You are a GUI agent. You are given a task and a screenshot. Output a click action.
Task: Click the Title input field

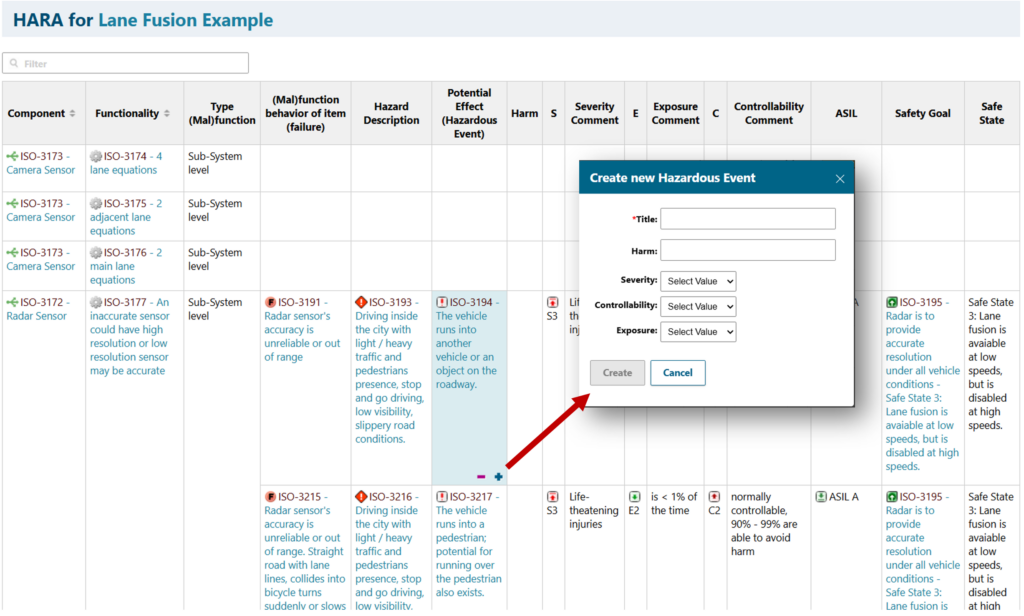(748, 219)
